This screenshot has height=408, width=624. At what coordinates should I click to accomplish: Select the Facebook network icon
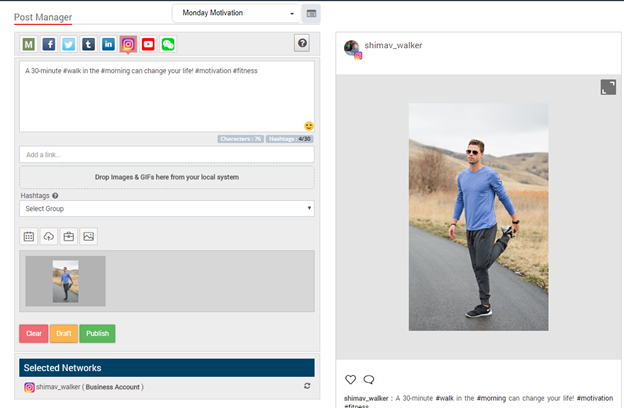coord(49,44)
